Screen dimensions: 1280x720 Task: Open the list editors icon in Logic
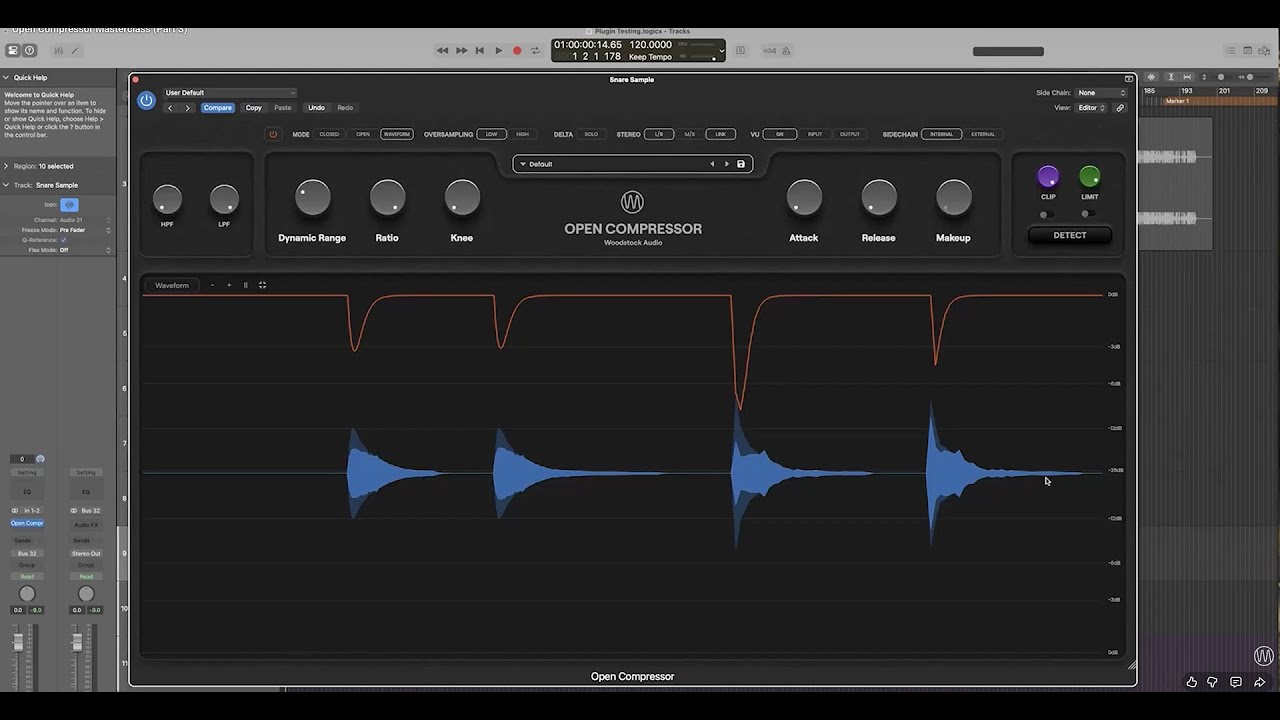coord(1231,50)
